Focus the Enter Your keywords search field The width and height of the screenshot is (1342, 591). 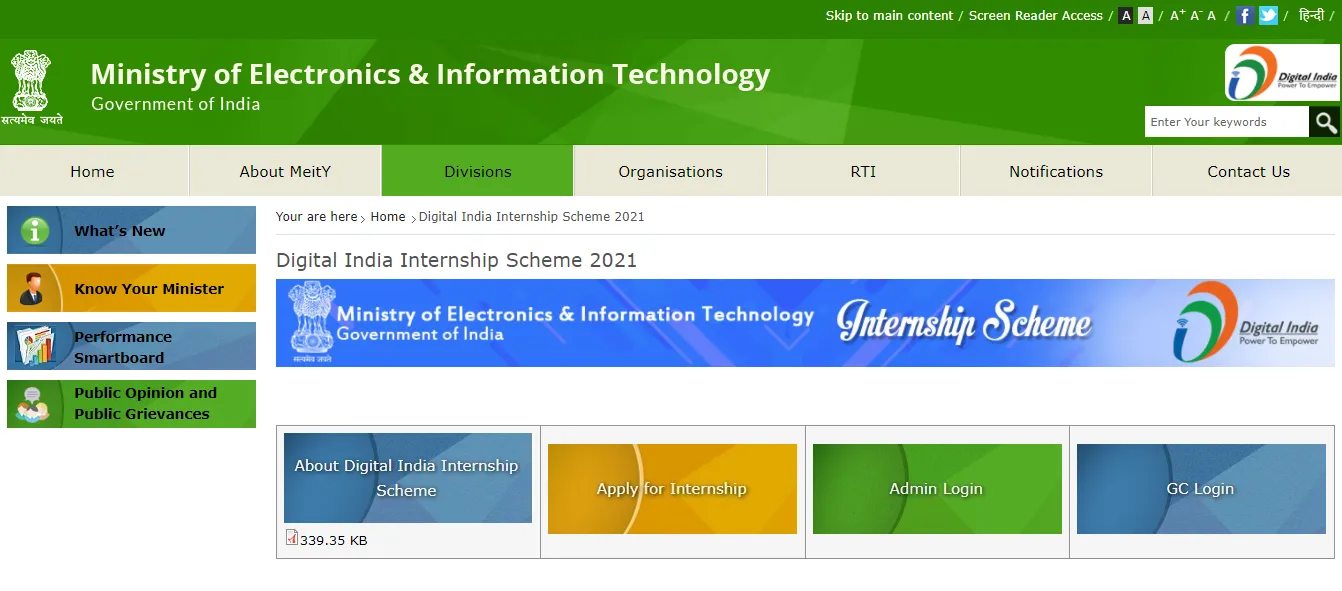pos(1227,122)
